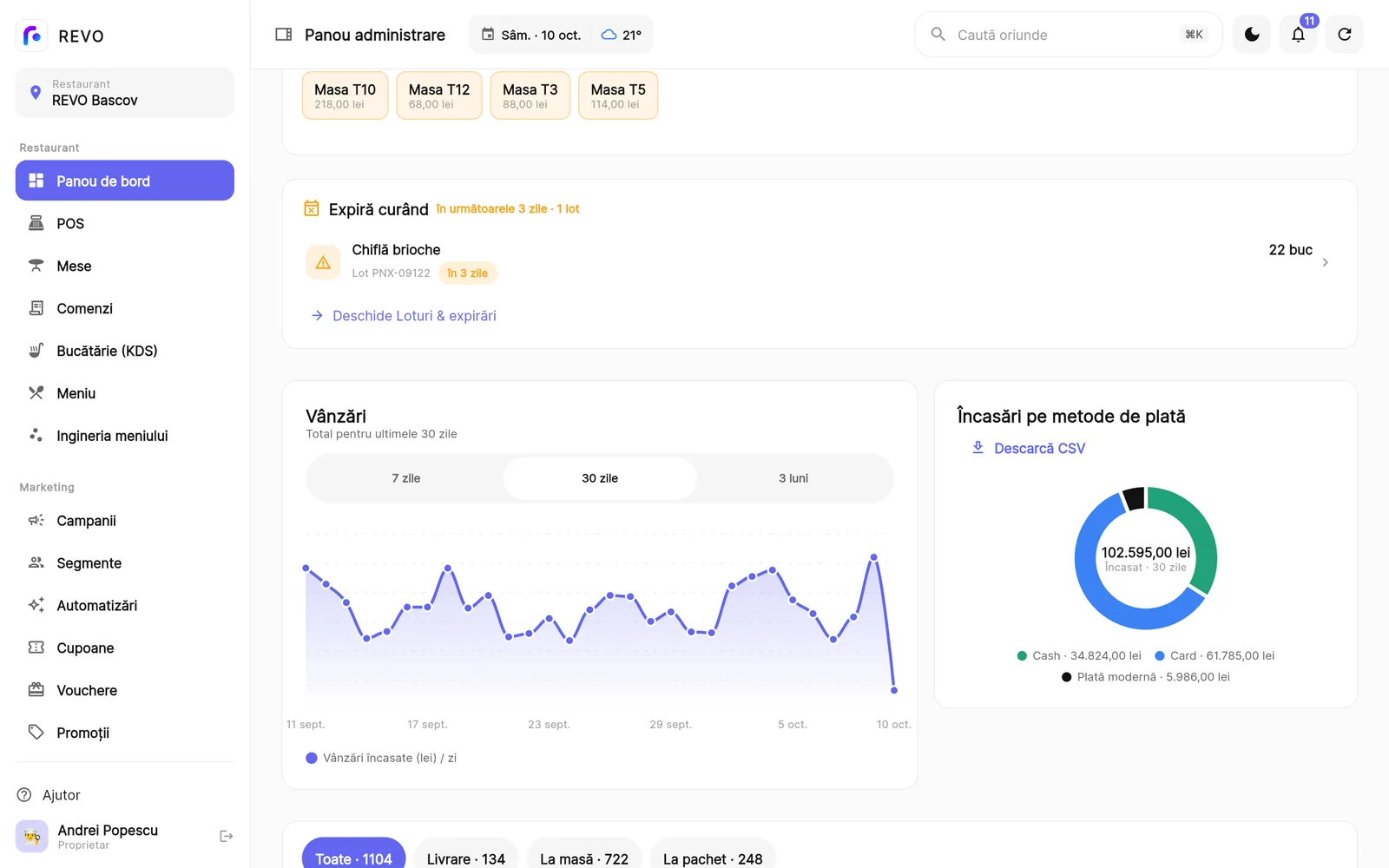Click the warning icon next to Chiflă brioche
The image size is (1389, 868).
click(323, 262)
